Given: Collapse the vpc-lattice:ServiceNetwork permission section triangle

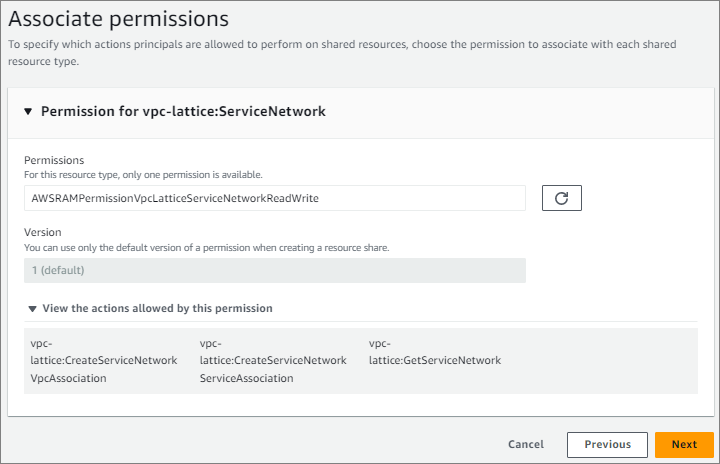Looking at the screenshot, I should click(28, 112).
